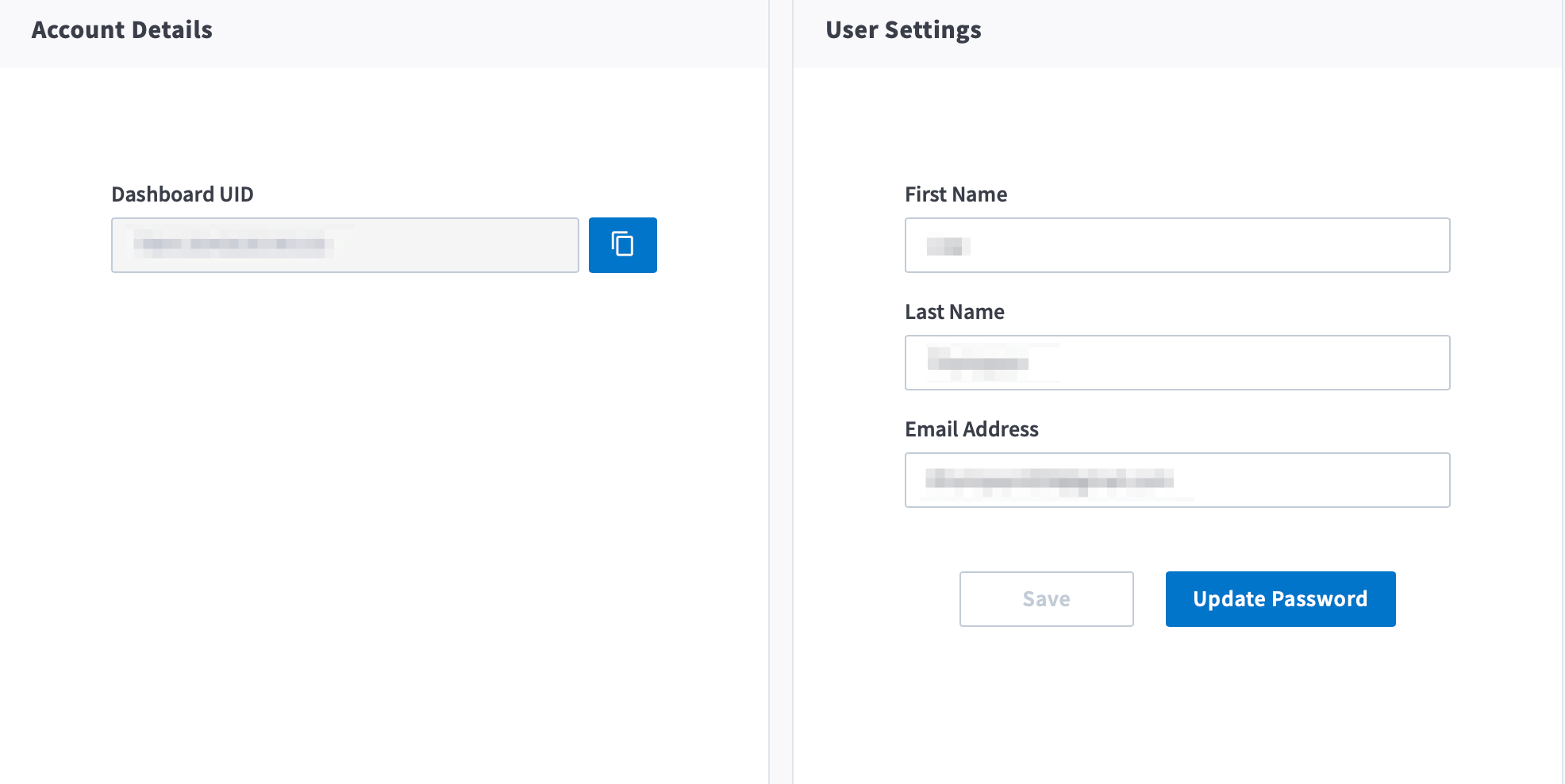The image size is (1565, 784).
Task: Edit the Email Address field
Action: click(x=1177, y=480)
